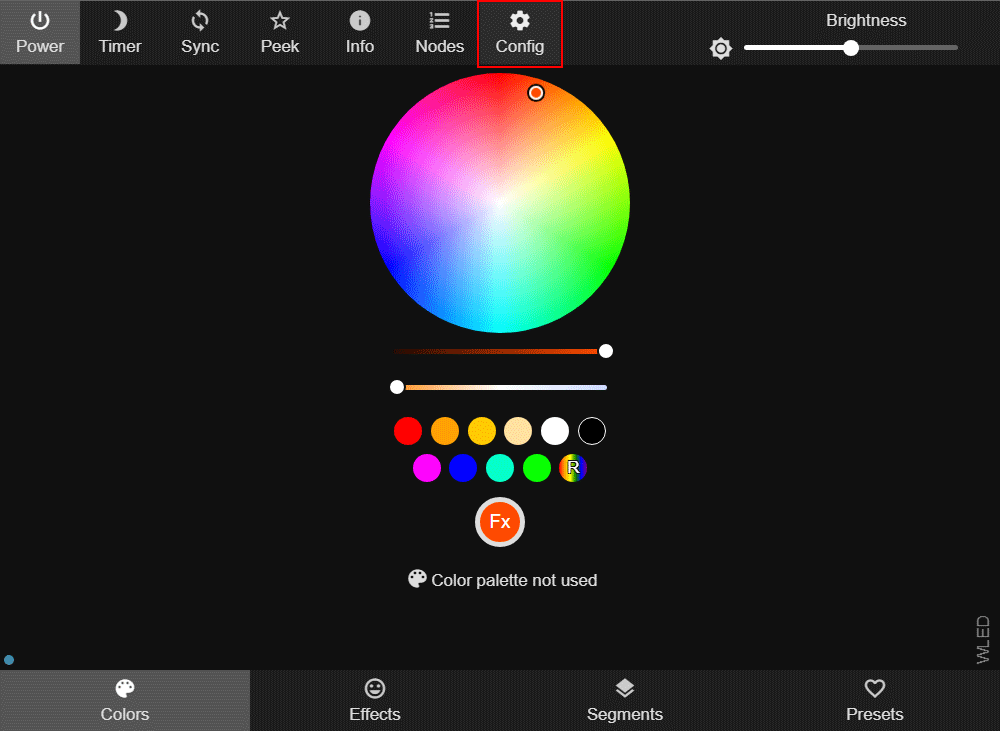Image resolution: width=1000 pixels, height=731 pixels.
Task: Click the random color R swatch
Action: tap(573, 468)
